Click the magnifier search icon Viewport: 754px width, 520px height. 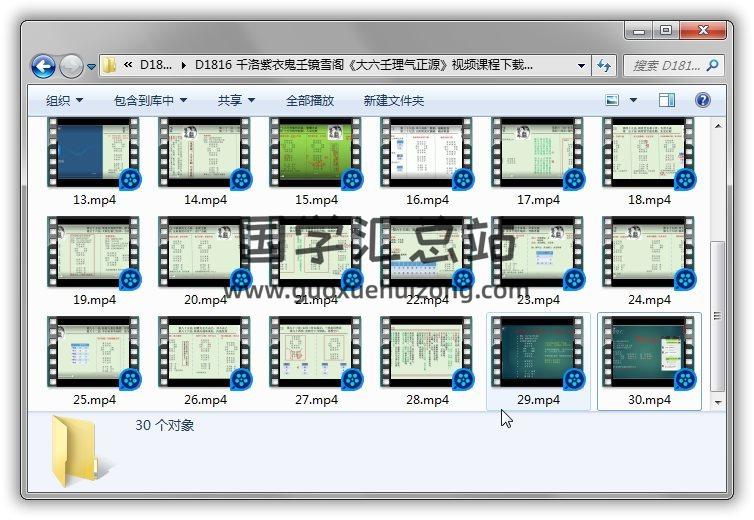coord(713,65)
